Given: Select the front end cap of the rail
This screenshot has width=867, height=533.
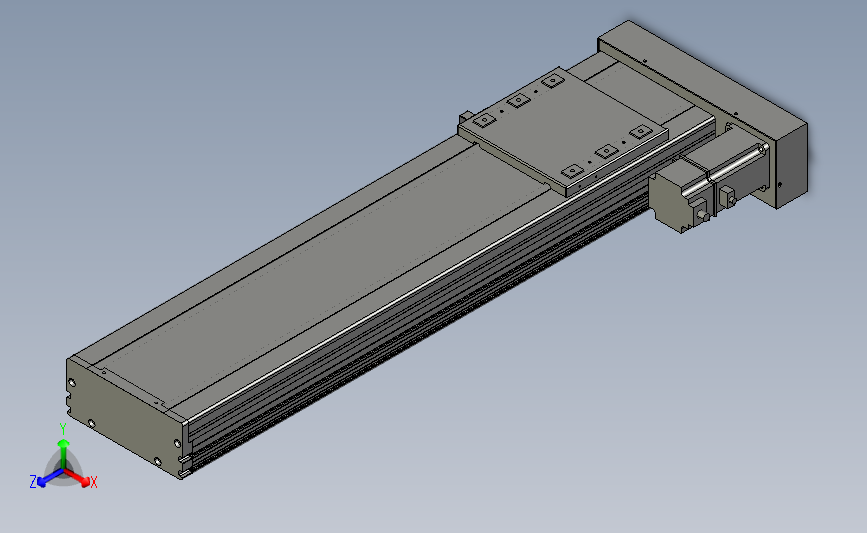Looking at the screenshot, I should tap(126, 417).
